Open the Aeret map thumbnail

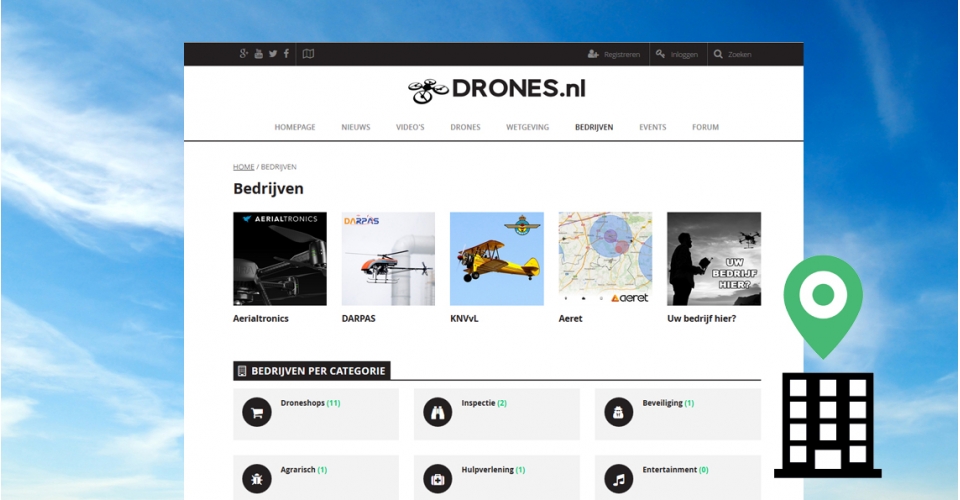pos(605,259)
